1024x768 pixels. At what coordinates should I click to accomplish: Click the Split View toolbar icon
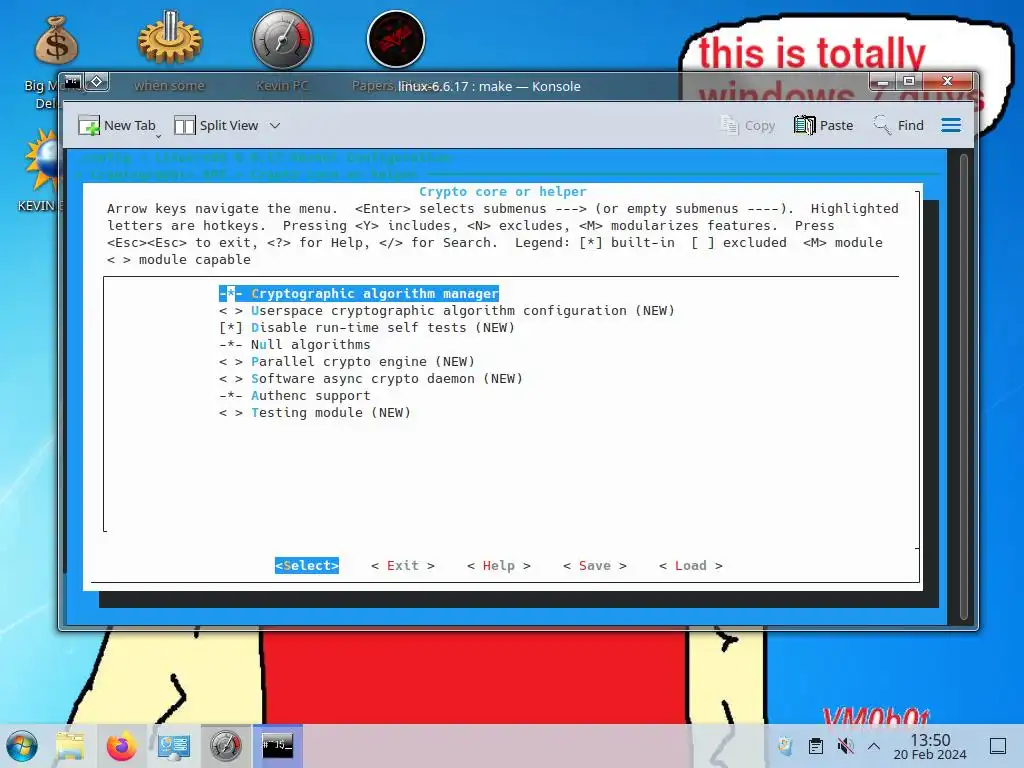click(184, 125)
